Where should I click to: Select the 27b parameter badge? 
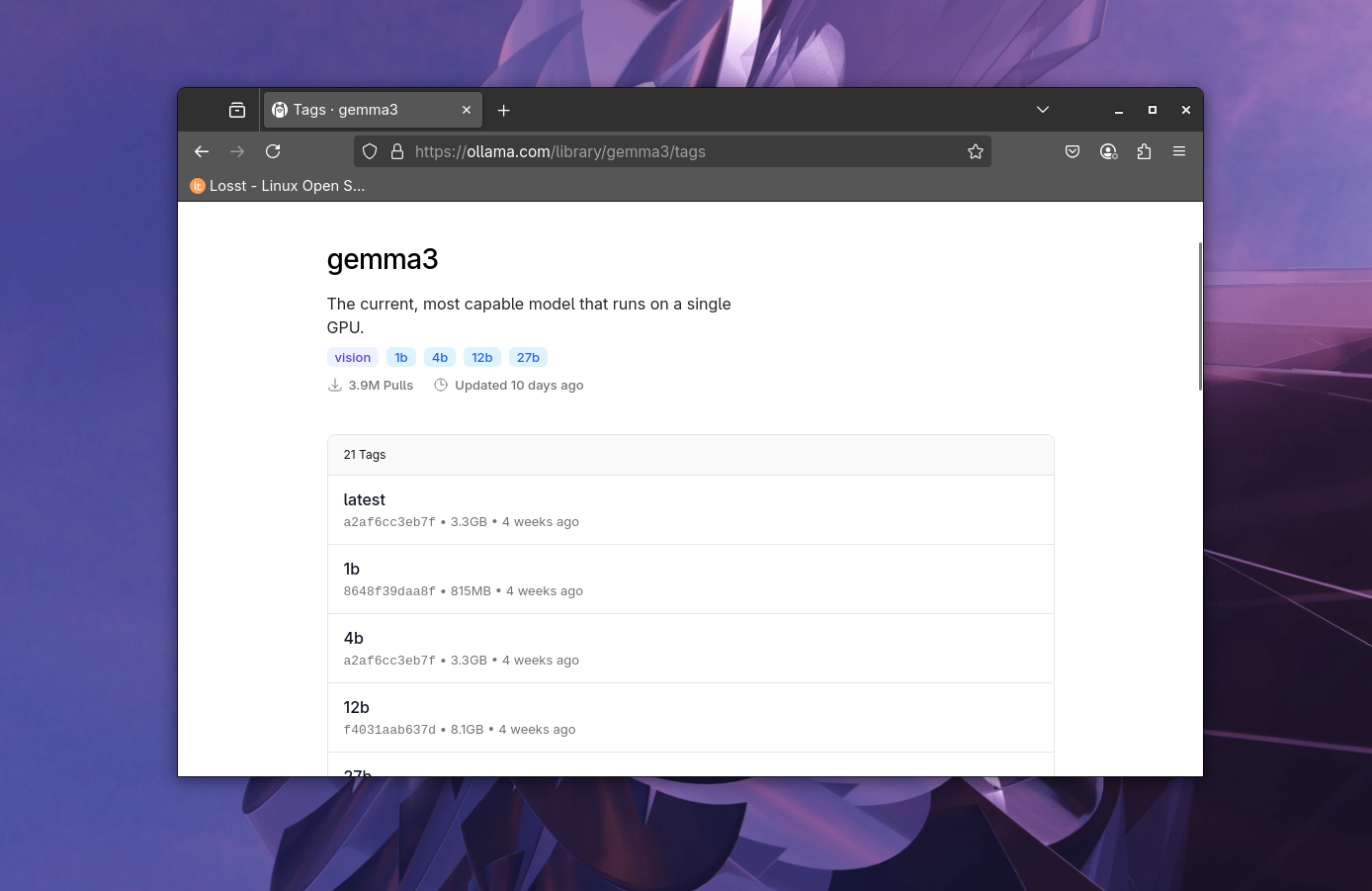pos(528,357)
